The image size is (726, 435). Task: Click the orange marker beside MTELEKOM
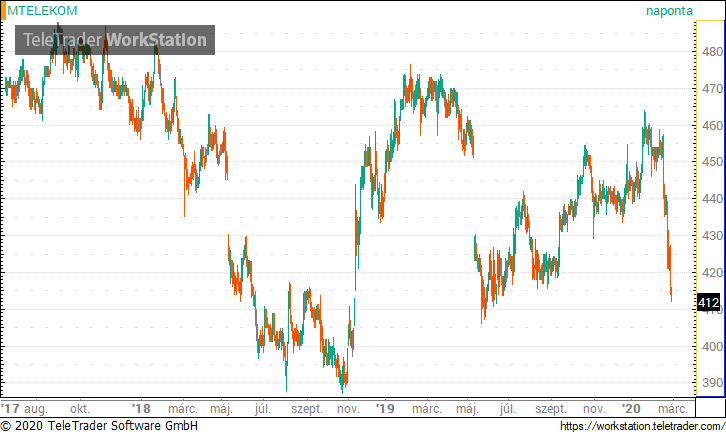pyautogui.click(x=3, y=11)
